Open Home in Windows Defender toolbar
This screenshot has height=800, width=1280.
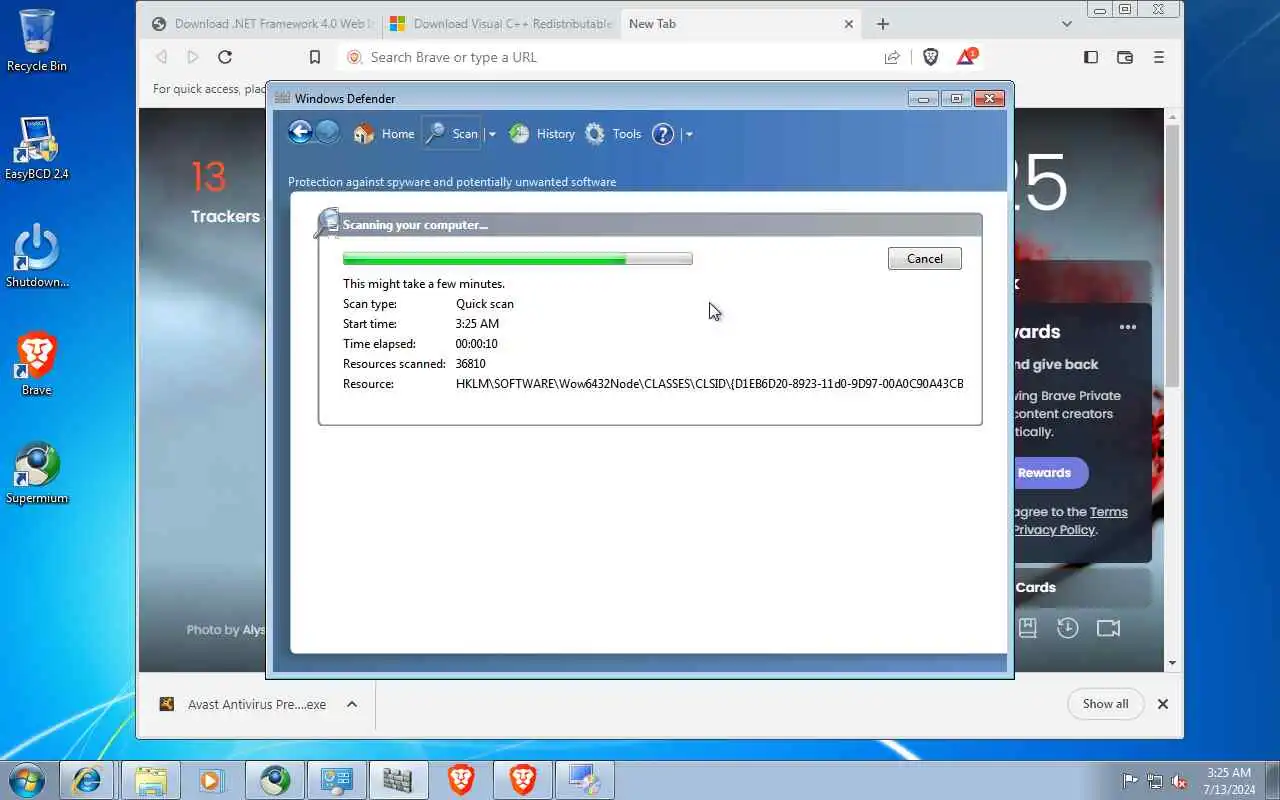[x=384, y=134]
